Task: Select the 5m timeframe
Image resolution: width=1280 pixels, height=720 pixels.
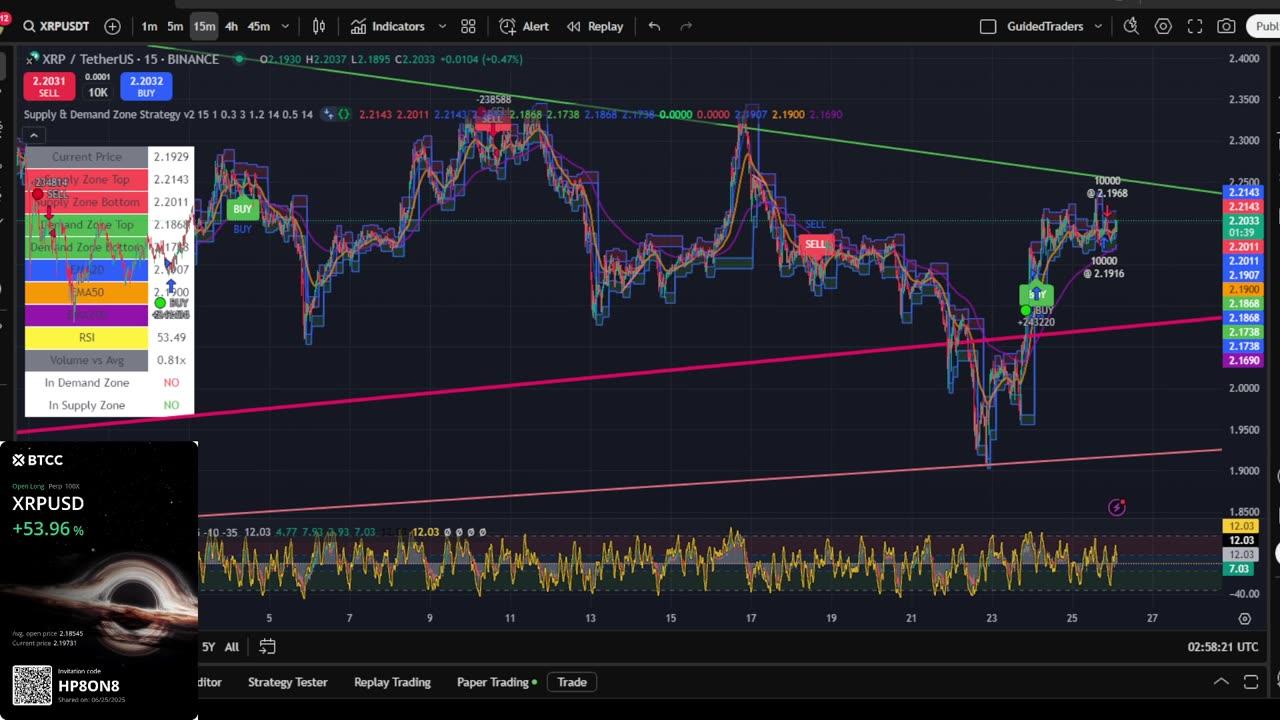Action: click(175, 26)
